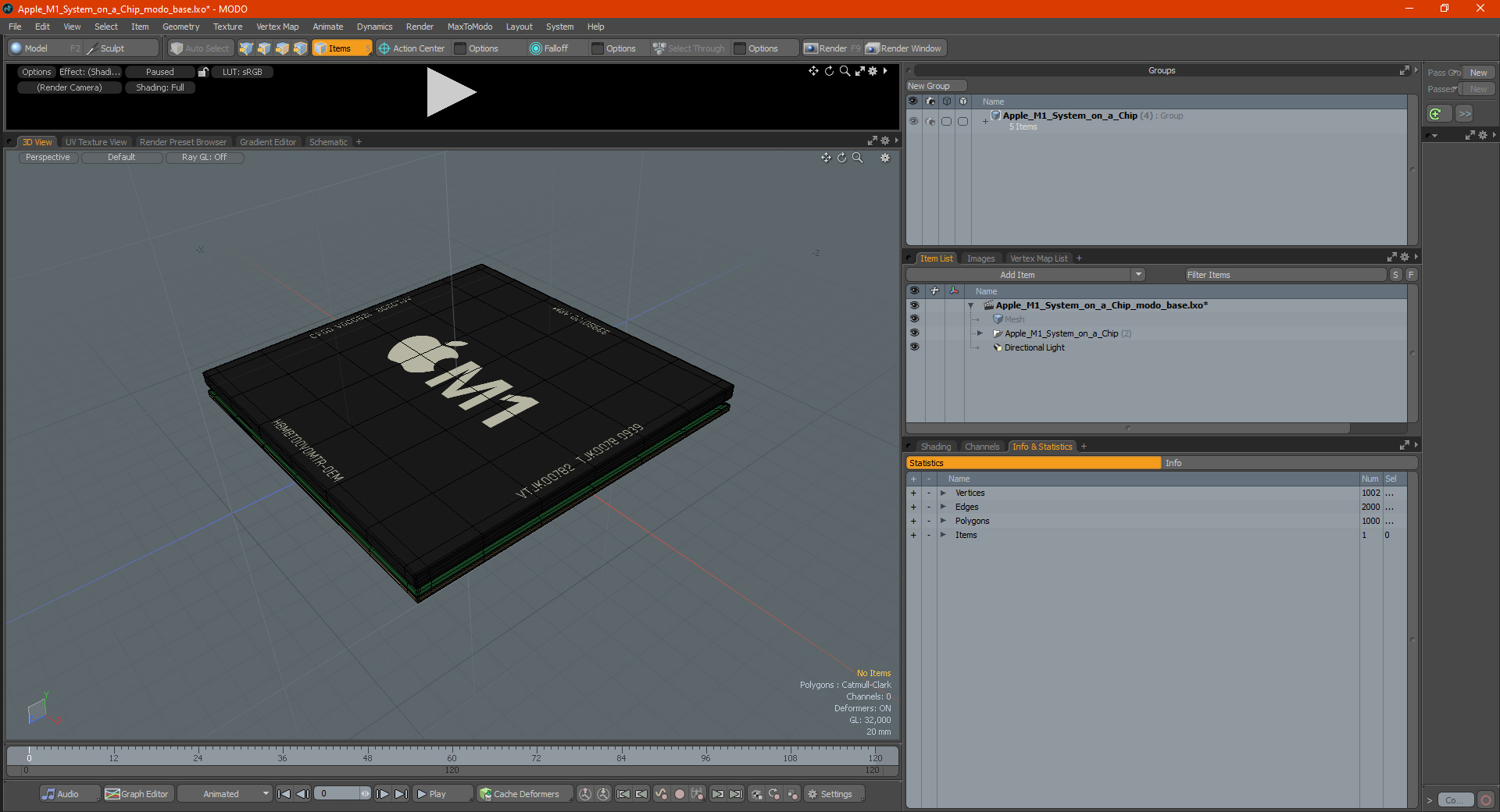Click 3D viewport zoom magnifier
Viewport: 1500px width, 812px height.
point(857,158)
